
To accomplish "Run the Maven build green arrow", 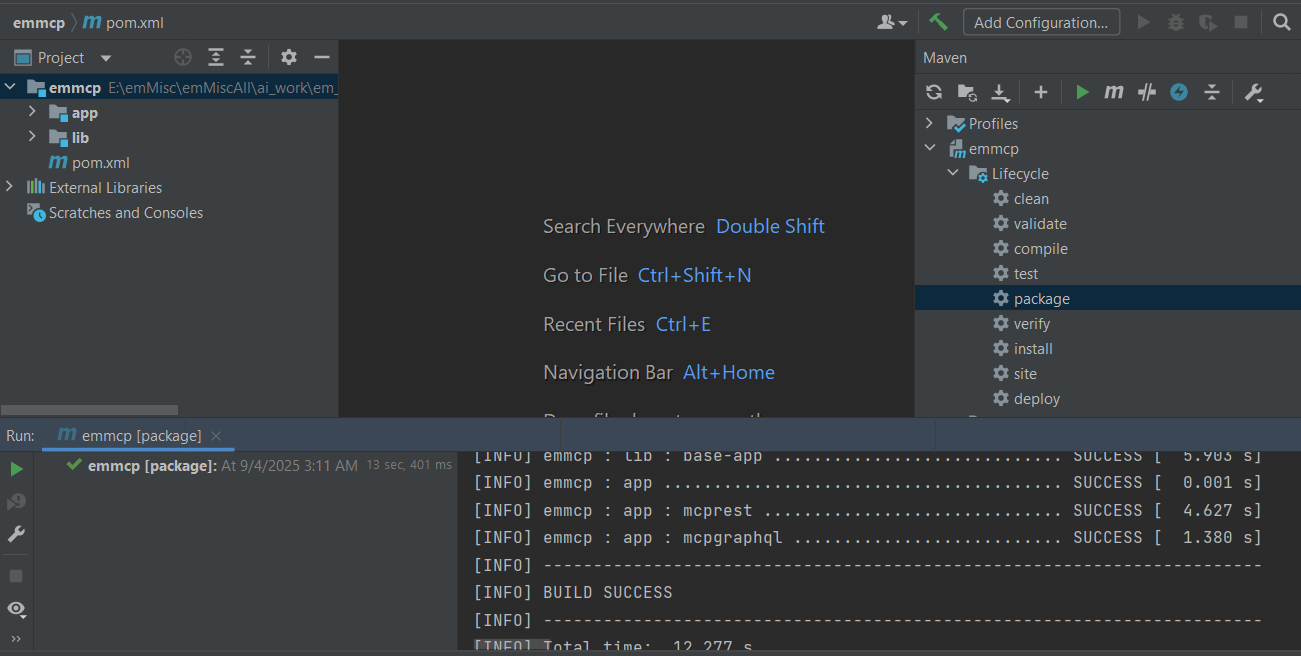I will tap(1082, 92).
